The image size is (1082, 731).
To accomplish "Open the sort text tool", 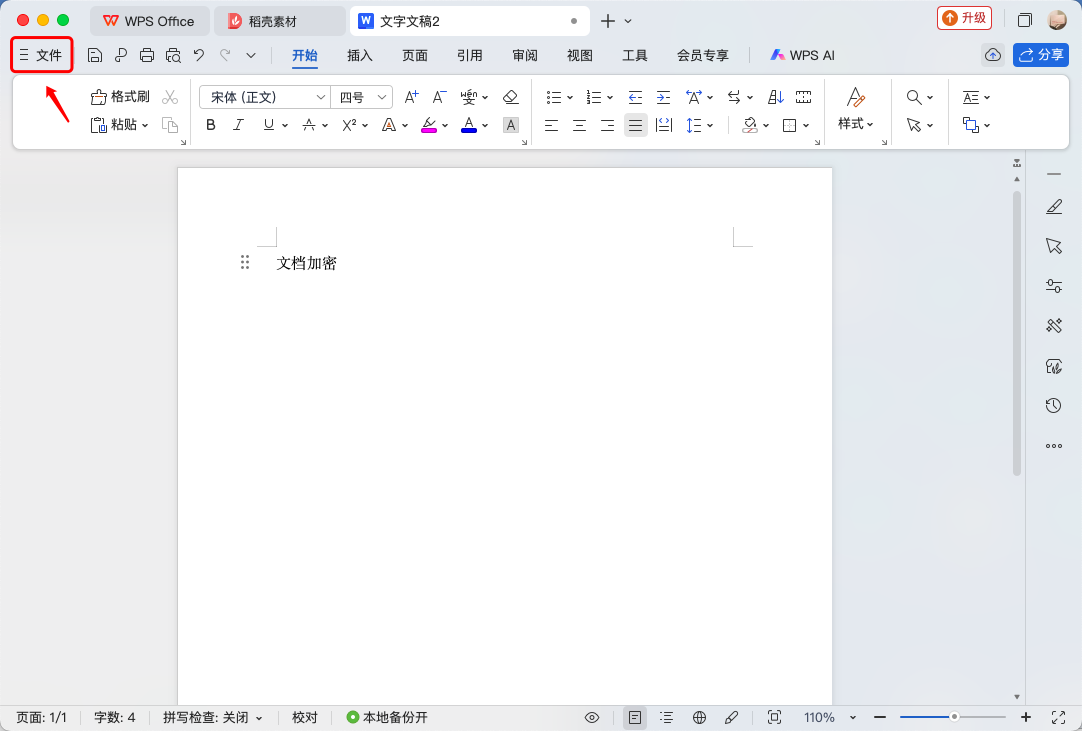I will pos(774,96).
